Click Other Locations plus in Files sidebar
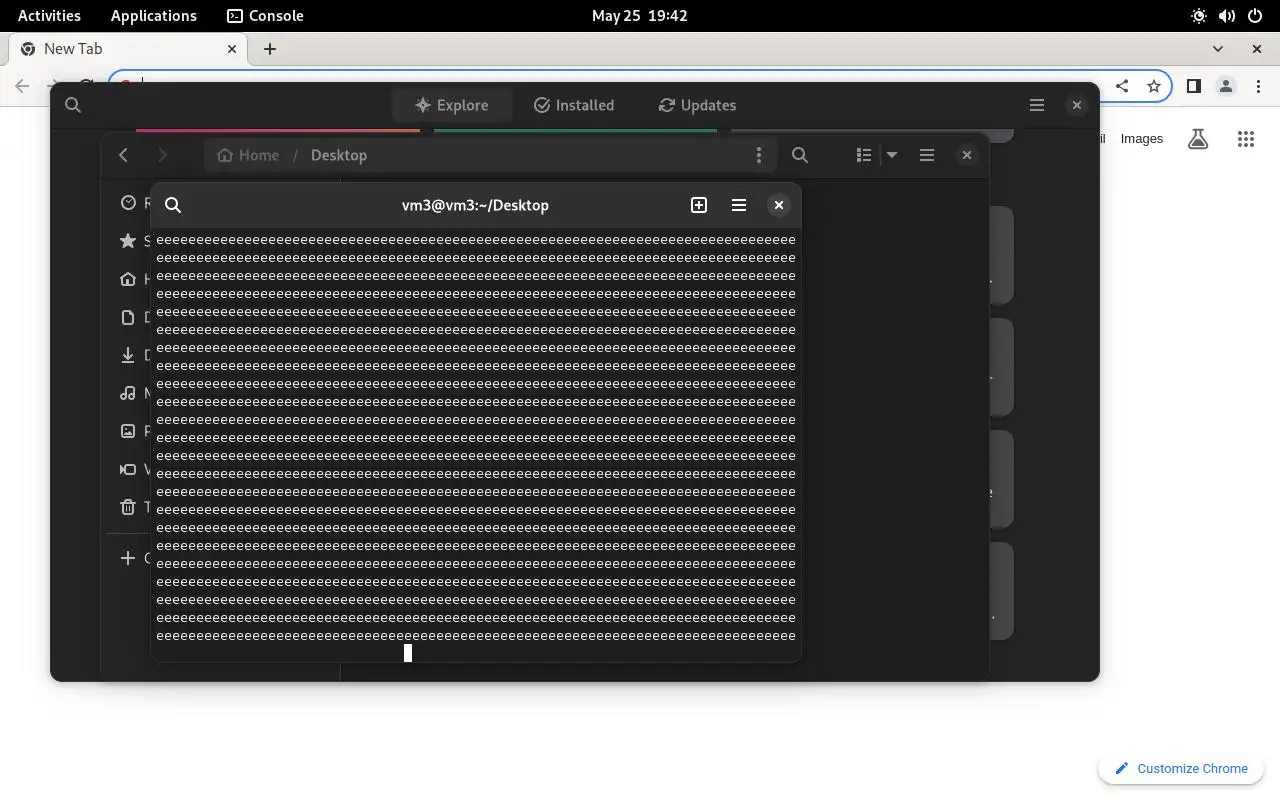The height and width of the screenshot is (800, 1280). point(128,558)
